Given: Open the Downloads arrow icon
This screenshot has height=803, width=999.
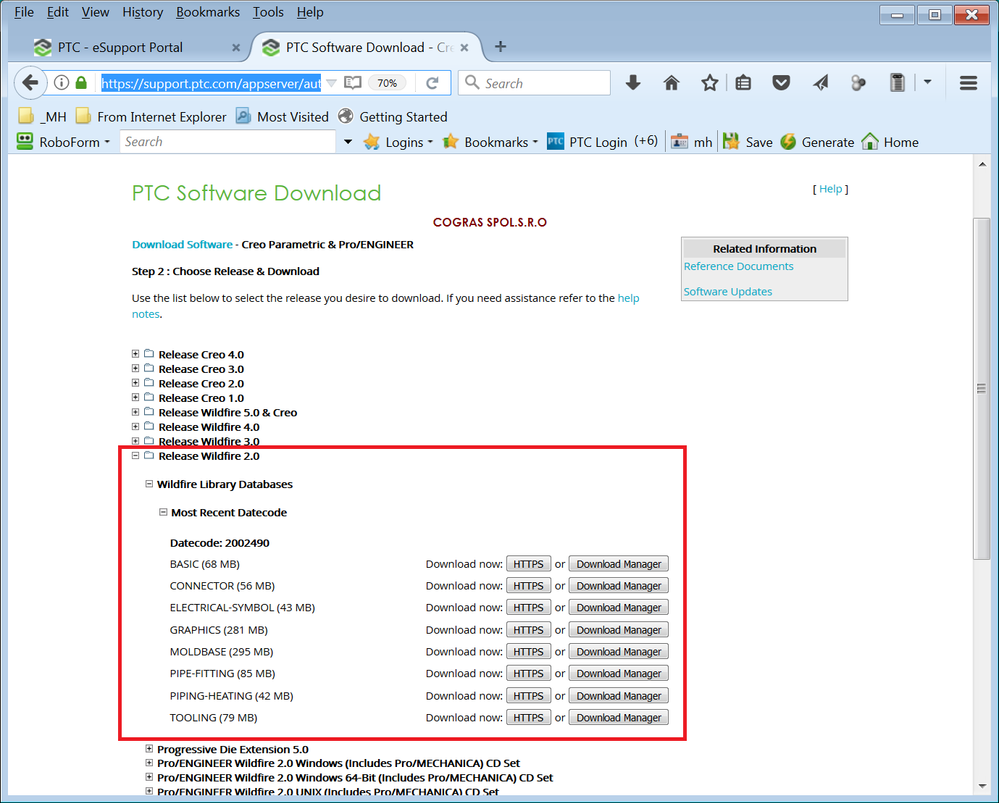Looking at the screenshot, I should pos(633,83).
